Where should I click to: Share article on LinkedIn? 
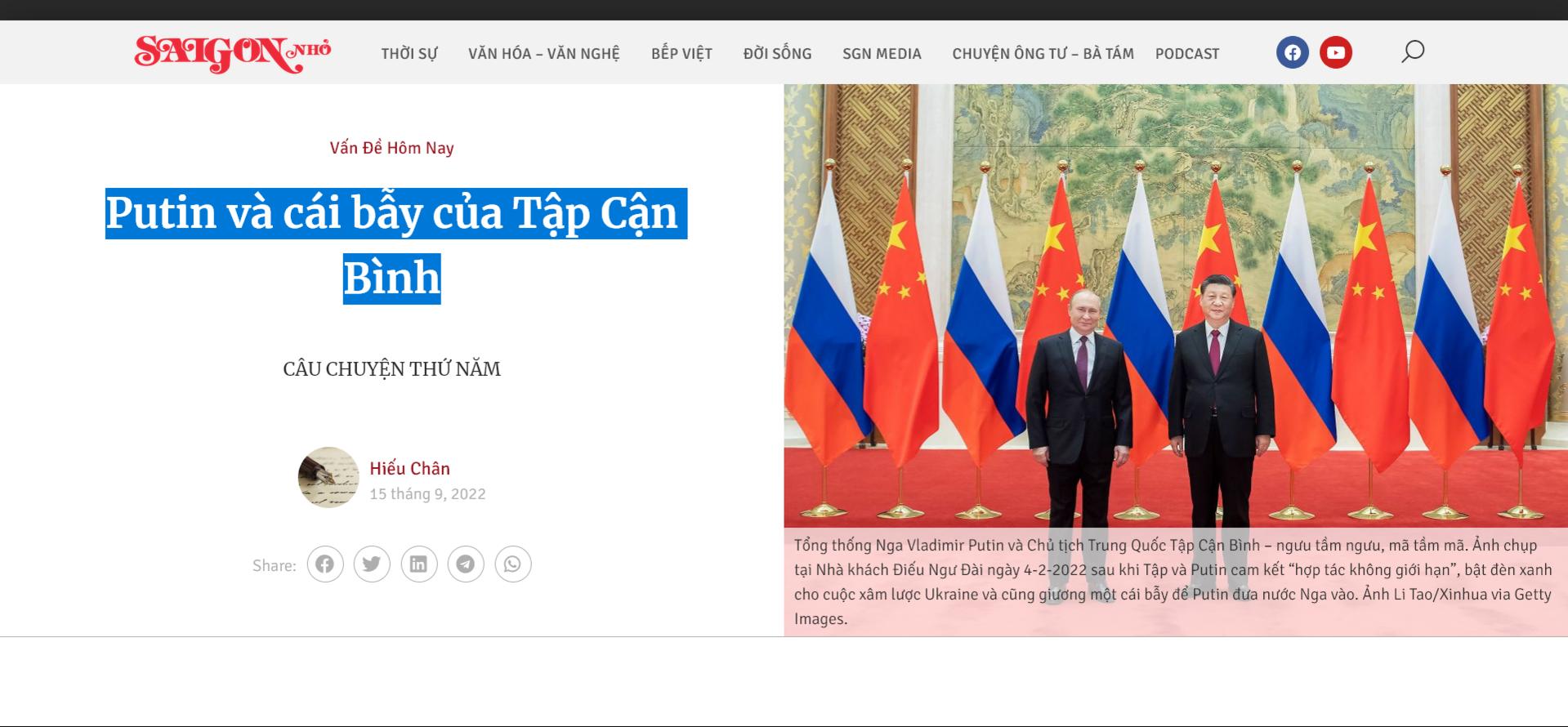pyautogui.click(x=419, y=564)
